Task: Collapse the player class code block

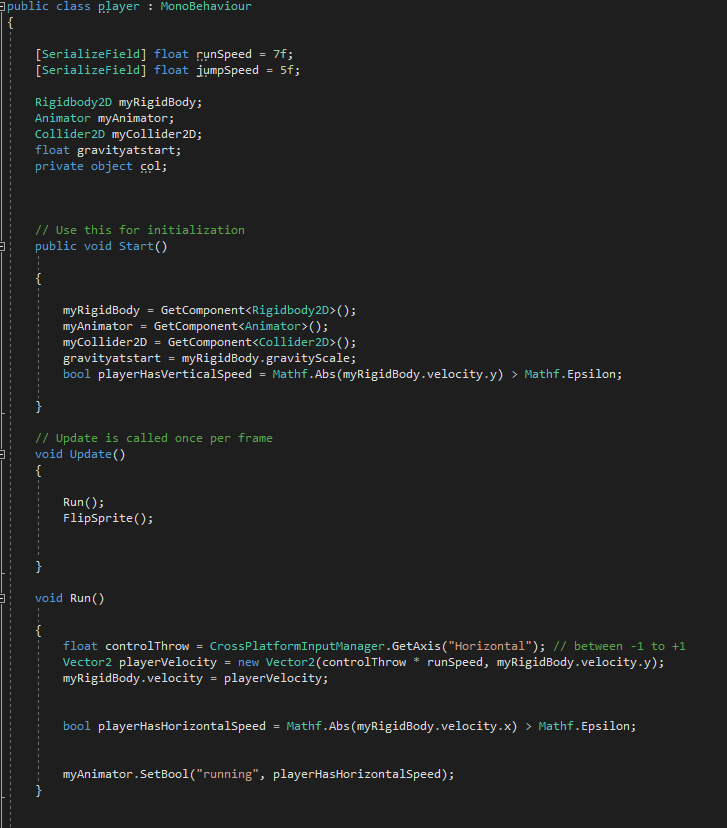Action: click(2, 6)
